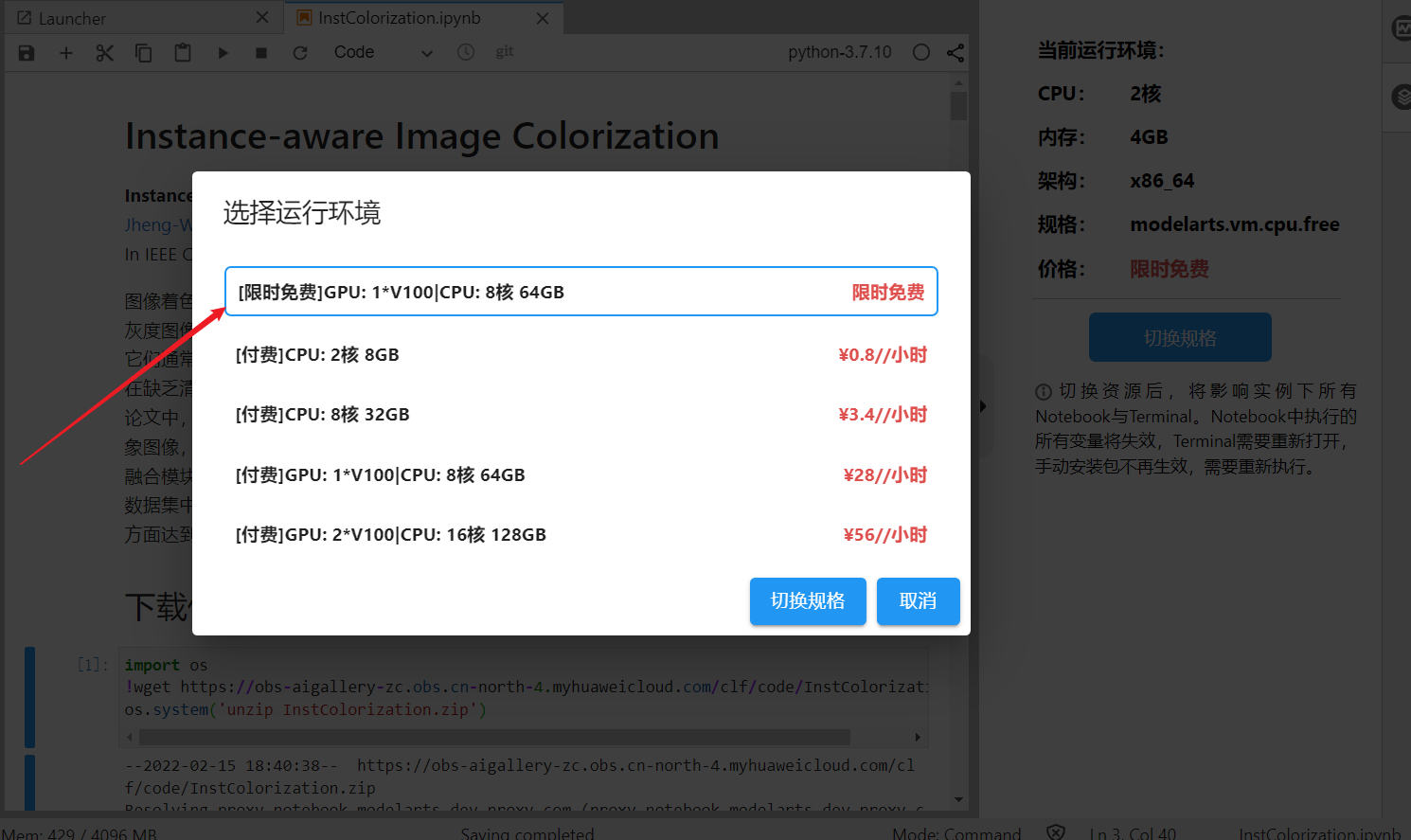1411x840 pixels.
Task: Collapse the right panel with the arrow handle
Action: [983, 406]
